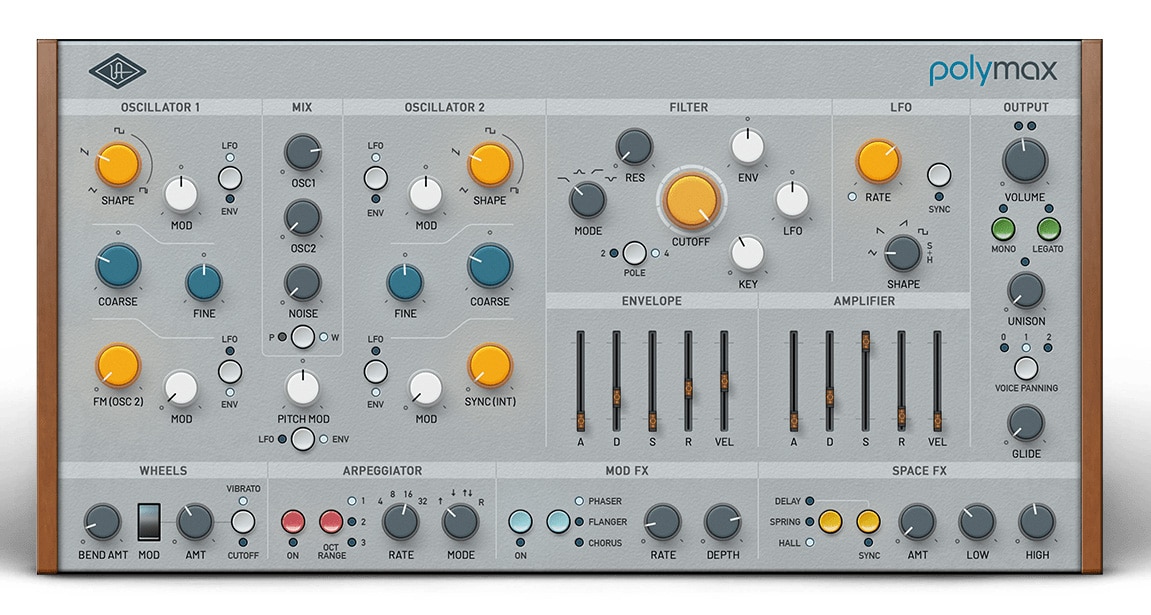Click the Mod FX RATE knob

pyautogui.click(x=662, y=522)
